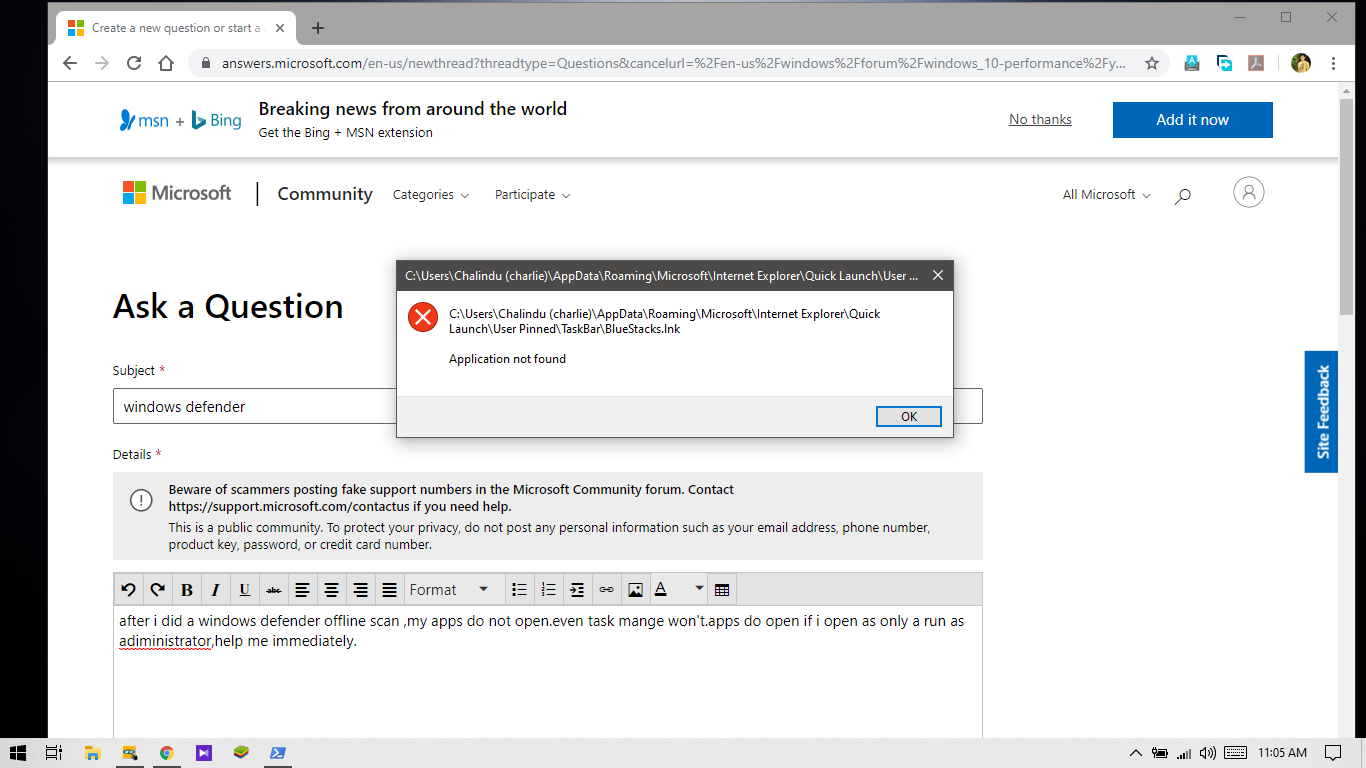Open the Site Feedback side tab
Viewport: 1366px width, 768px height.
point(1321,411)
